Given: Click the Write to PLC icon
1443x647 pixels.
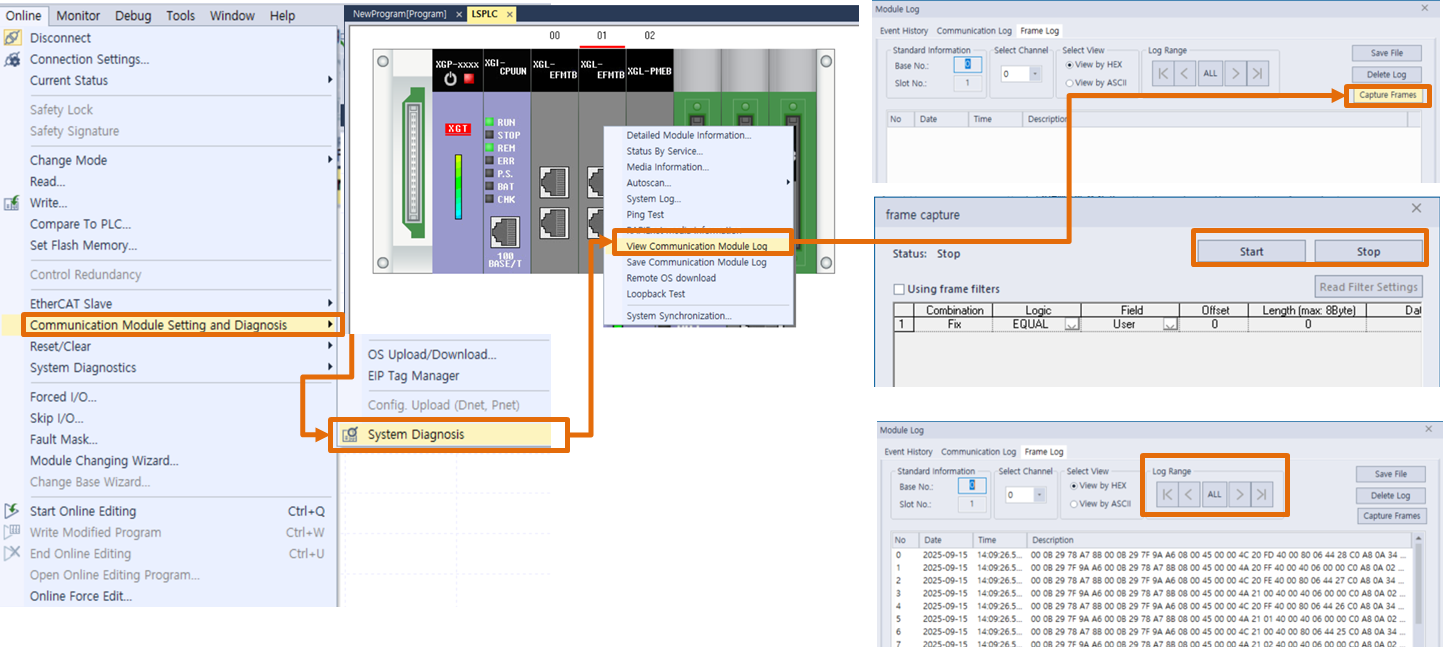Looking at the screenshot, I should click(12, 203).
